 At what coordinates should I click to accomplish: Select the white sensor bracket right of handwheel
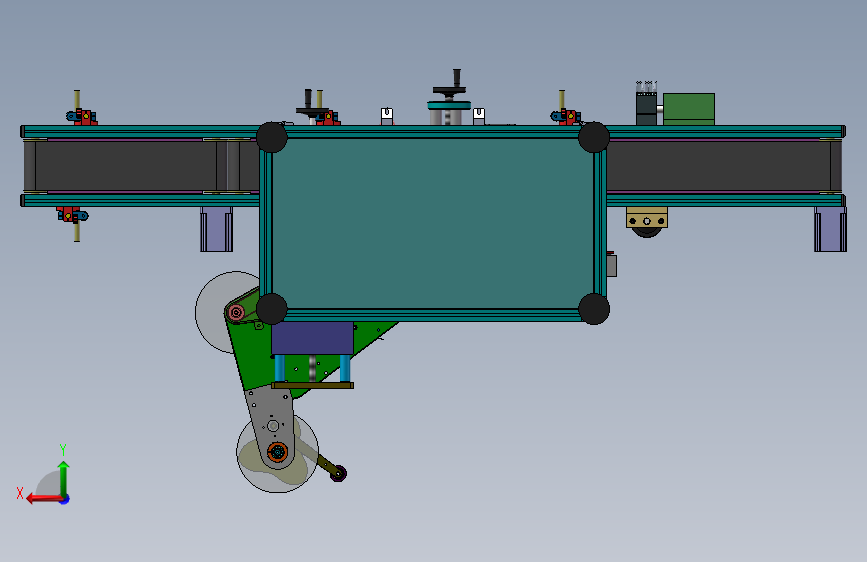coord(479,116)
